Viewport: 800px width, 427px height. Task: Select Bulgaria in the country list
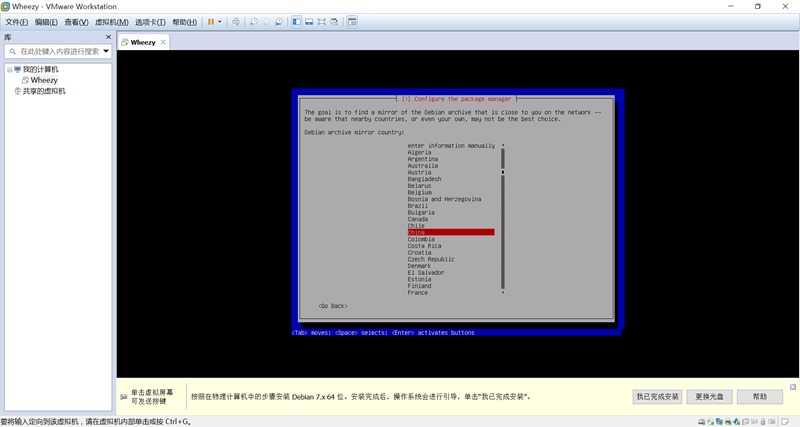pos(421,212)
